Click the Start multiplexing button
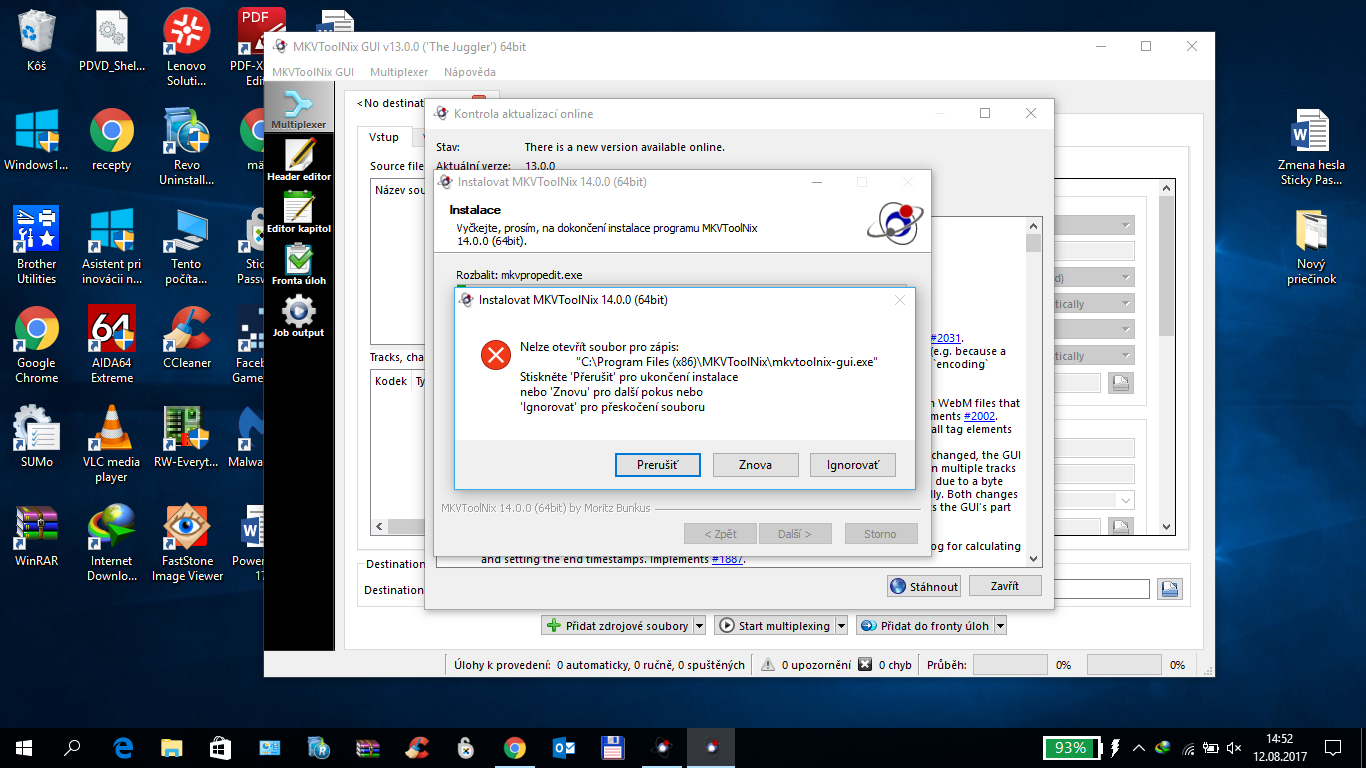 [774, 626]
